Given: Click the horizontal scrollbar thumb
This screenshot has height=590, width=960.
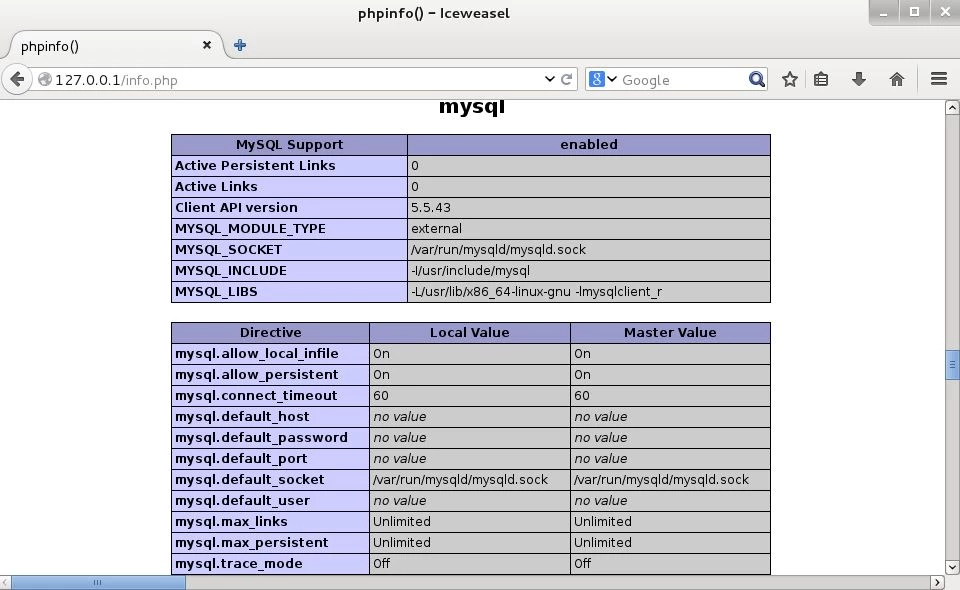Looking at the screenshot, I should [x=98, y=582].
